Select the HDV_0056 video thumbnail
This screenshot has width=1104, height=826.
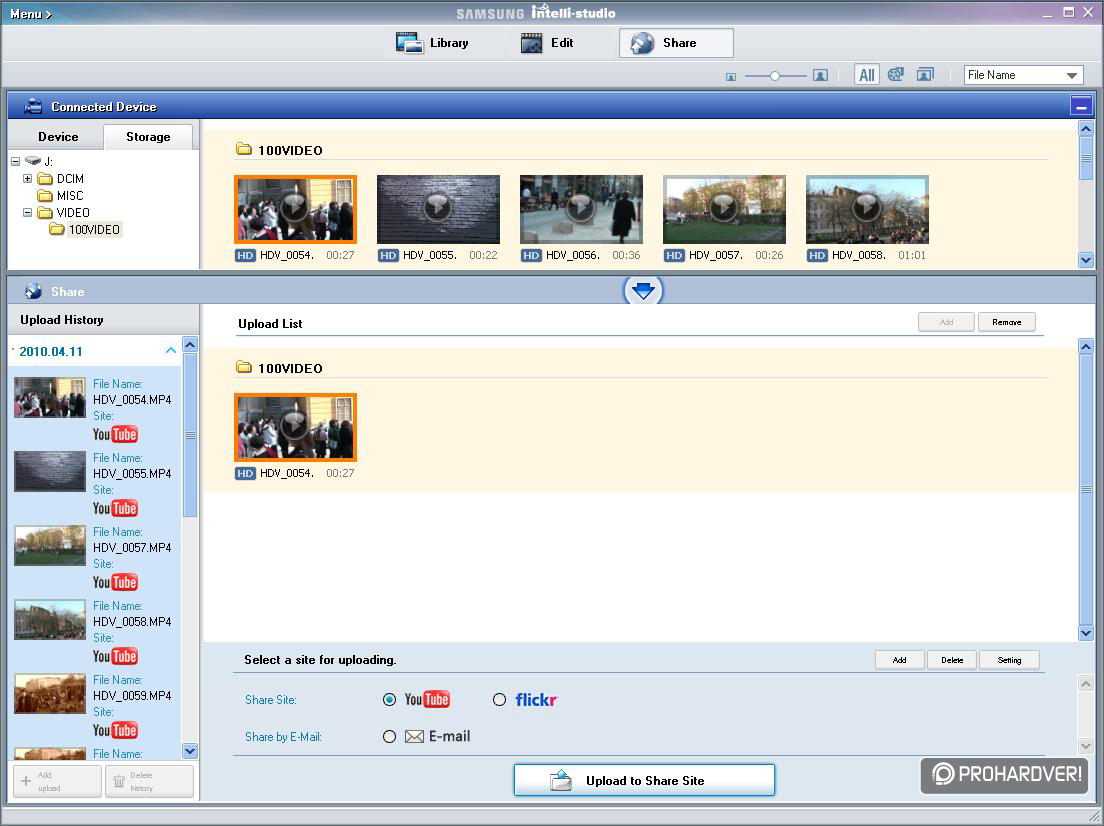[581, 209]
